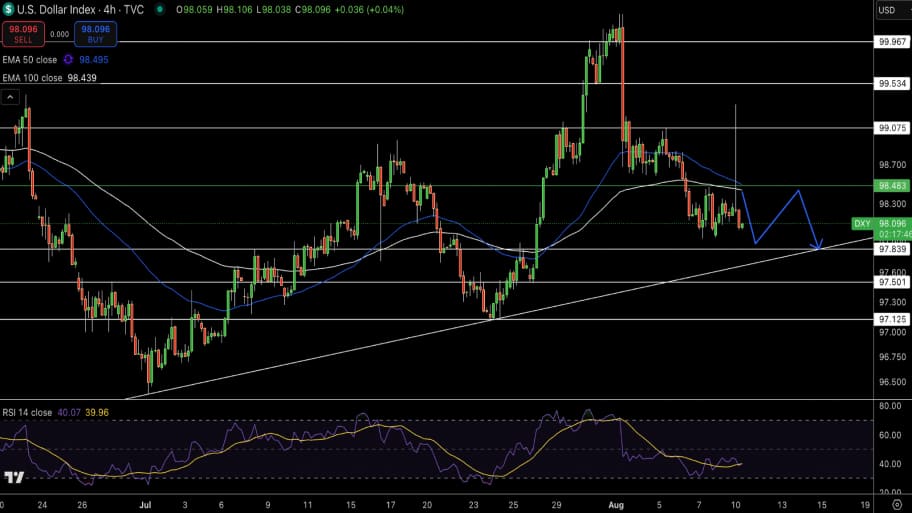The width and height of the screenshot is (912, 513).
Task: Click the dollar symbol logo next to the chart title
Action: [8, 9]
